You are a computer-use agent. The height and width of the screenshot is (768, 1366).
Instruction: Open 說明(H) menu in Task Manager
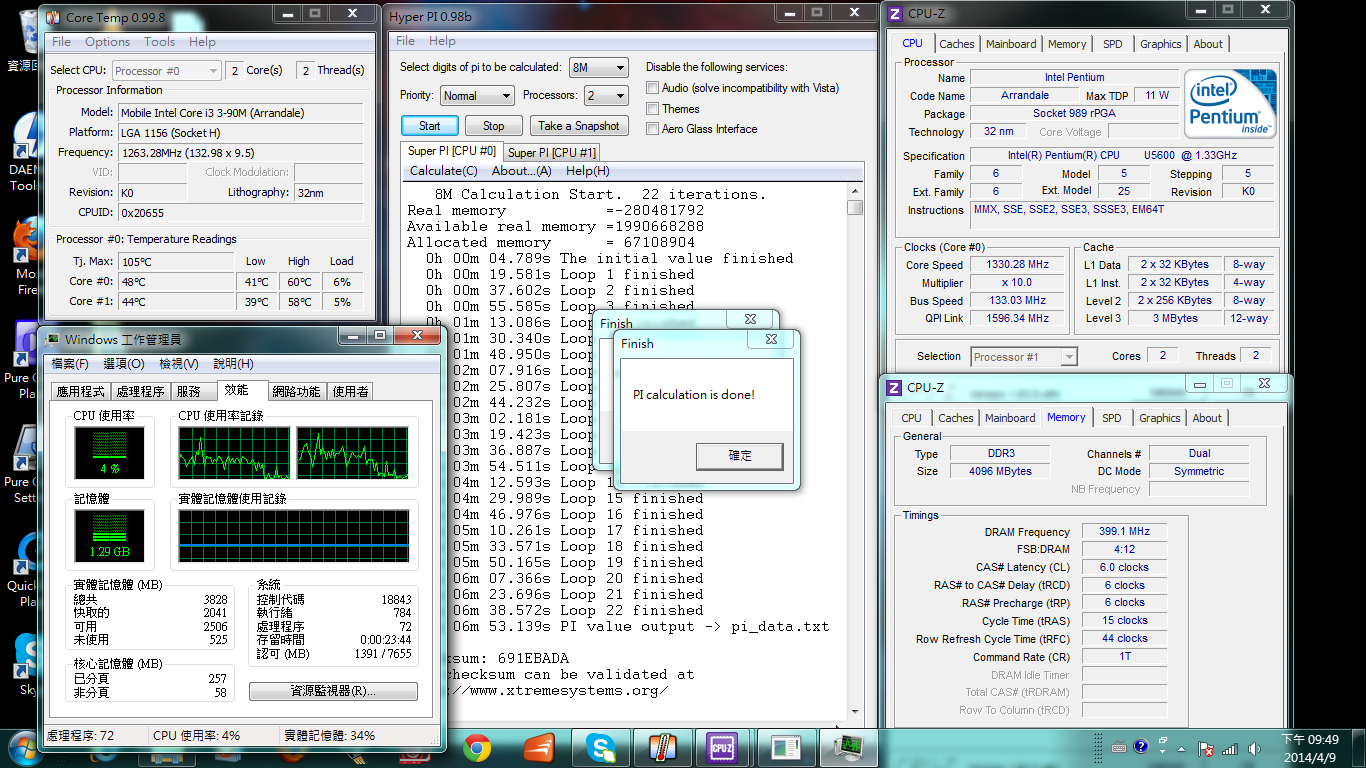click(x=233, y=364)
